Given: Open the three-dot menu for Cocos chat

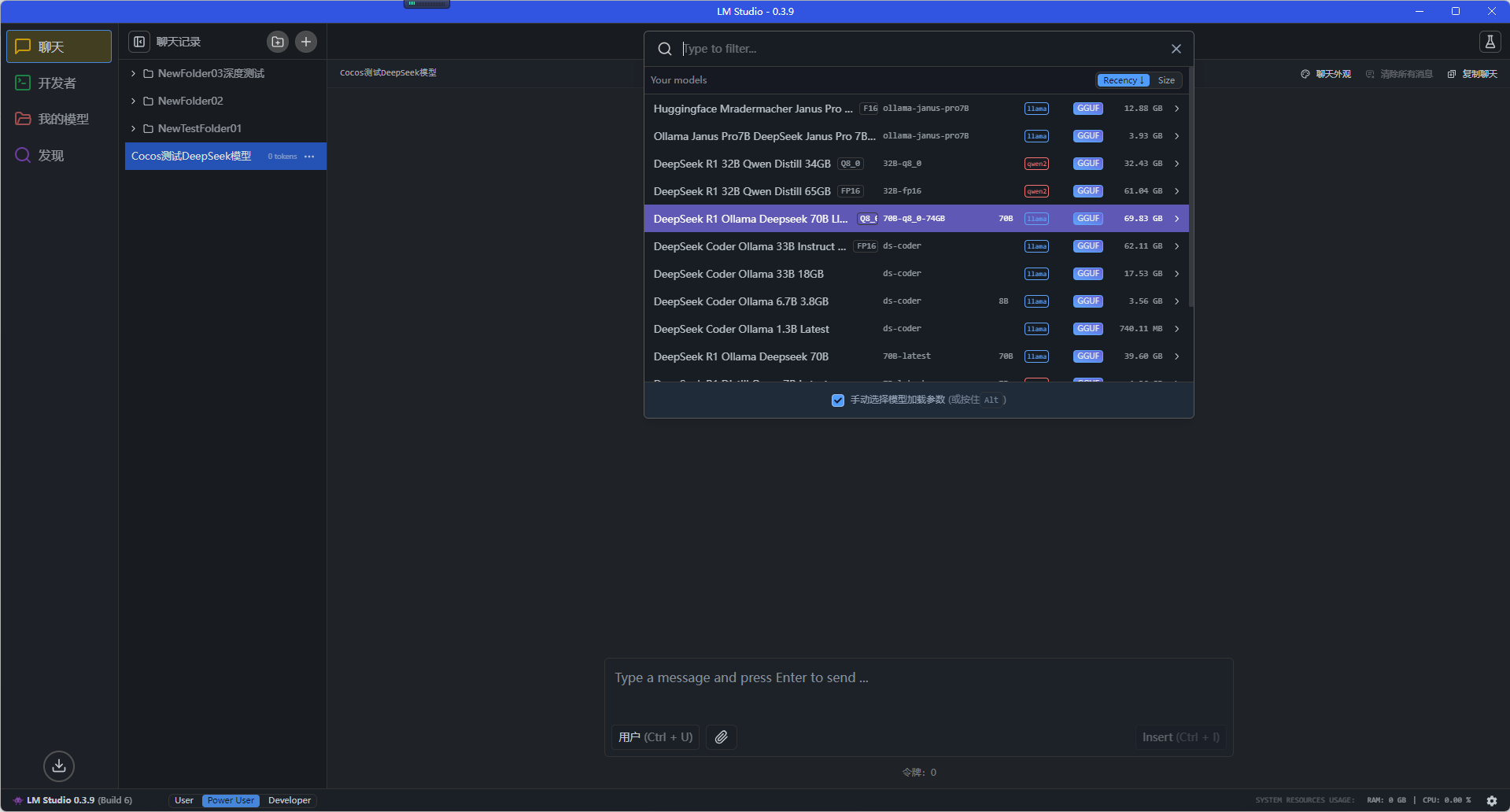Looking at the screenshot, I should coord(309,157).
